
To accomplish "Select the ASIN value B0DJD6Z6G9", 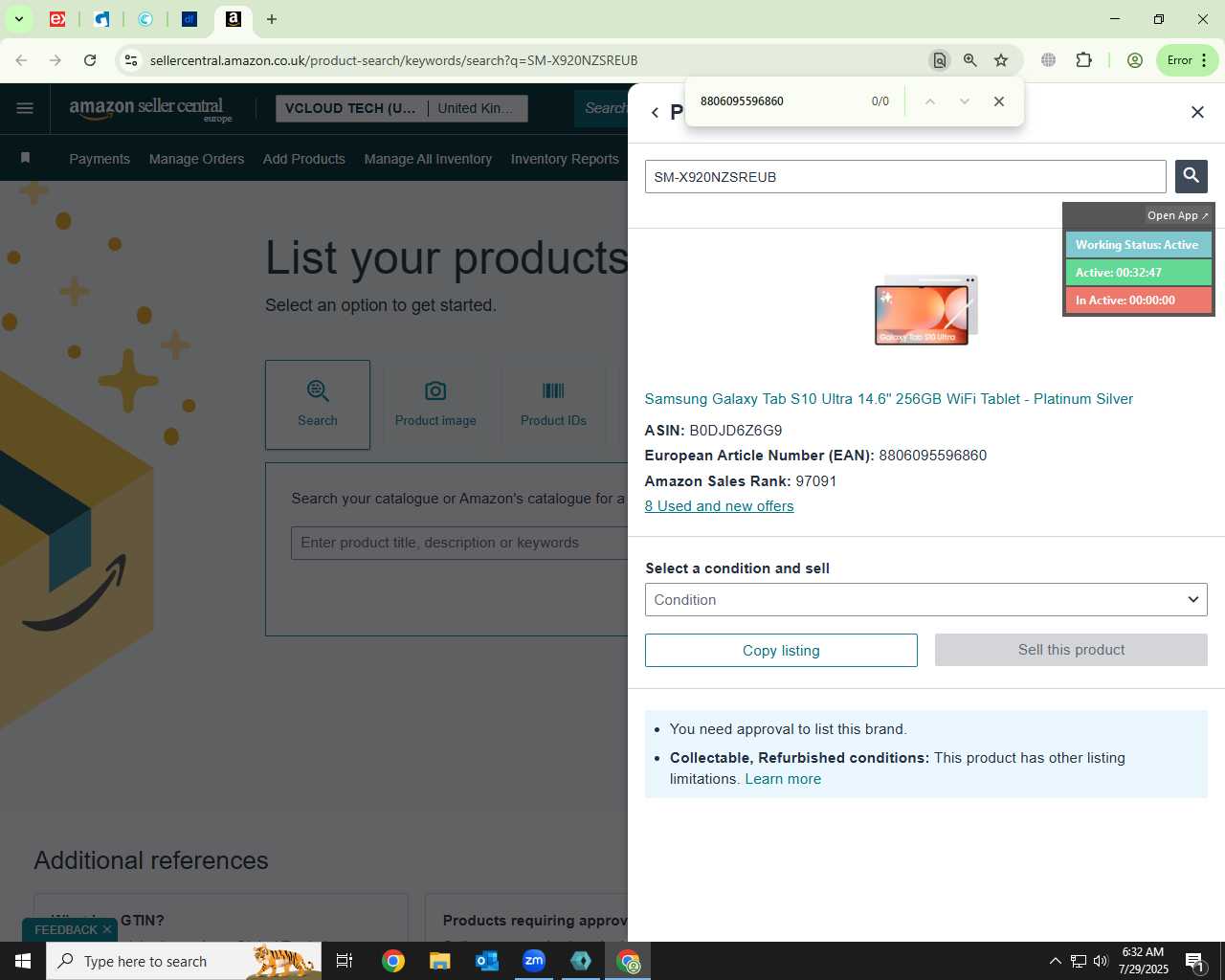I will (735, 431).
